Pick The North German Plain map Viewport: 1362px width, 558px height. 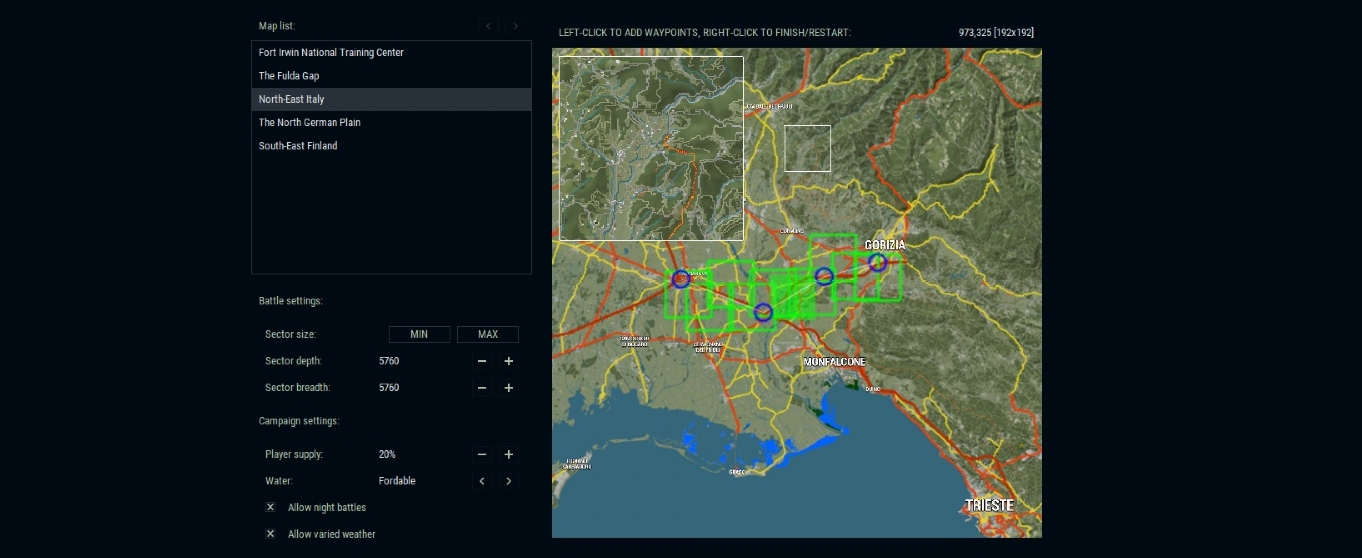[x=309, y=122]
